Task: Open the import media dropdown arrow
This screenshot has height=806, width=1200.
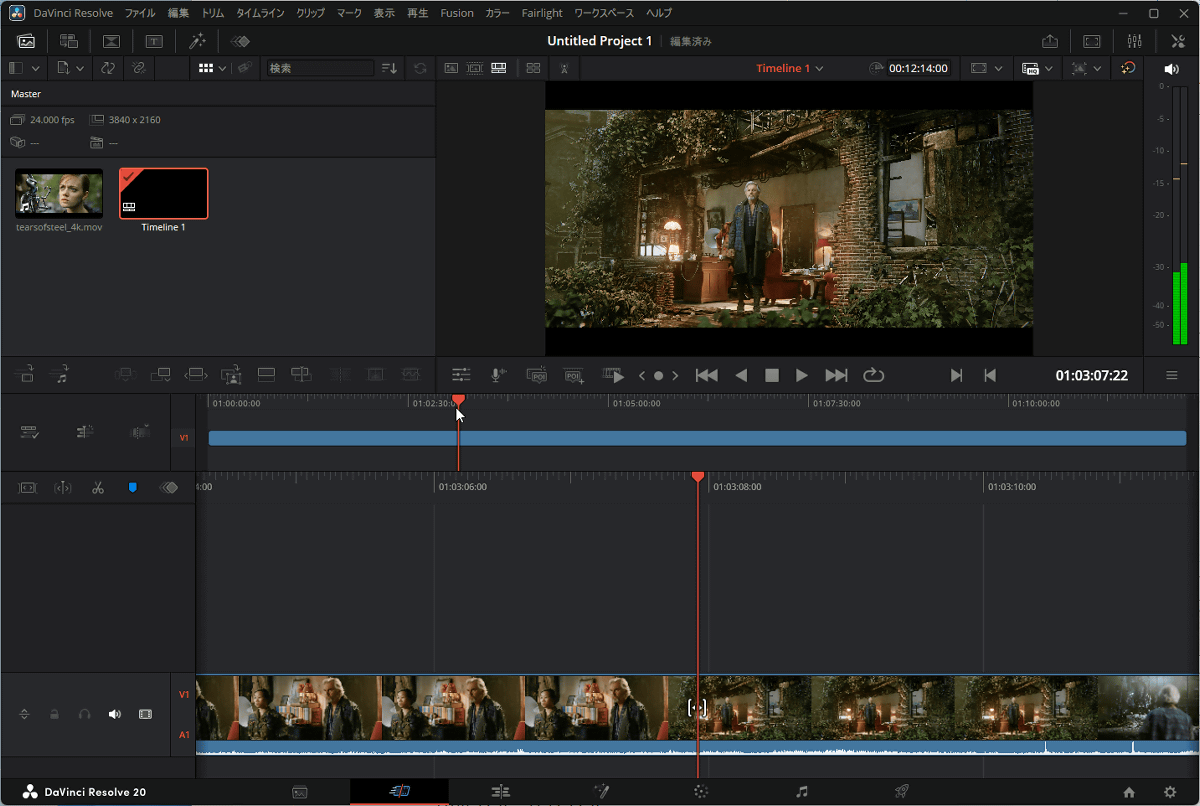Action: click(80, 68)
